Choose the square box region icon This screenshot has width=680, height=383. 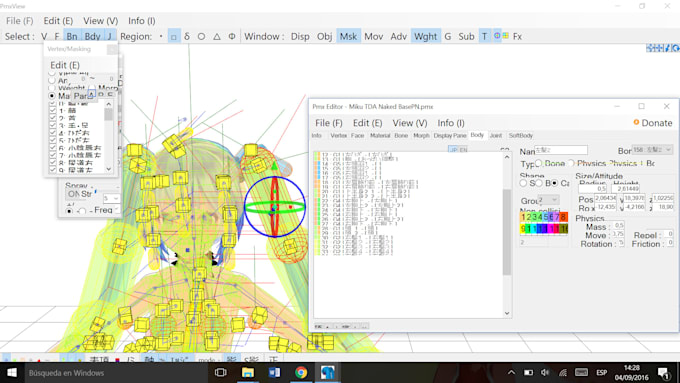tap(173, 36)
